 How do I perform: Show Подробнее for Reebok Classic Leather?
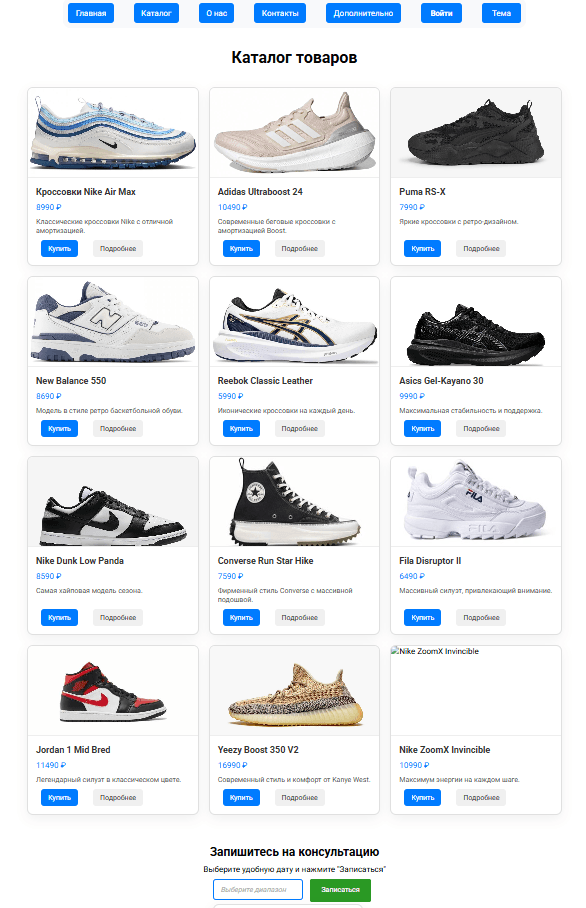299,429
